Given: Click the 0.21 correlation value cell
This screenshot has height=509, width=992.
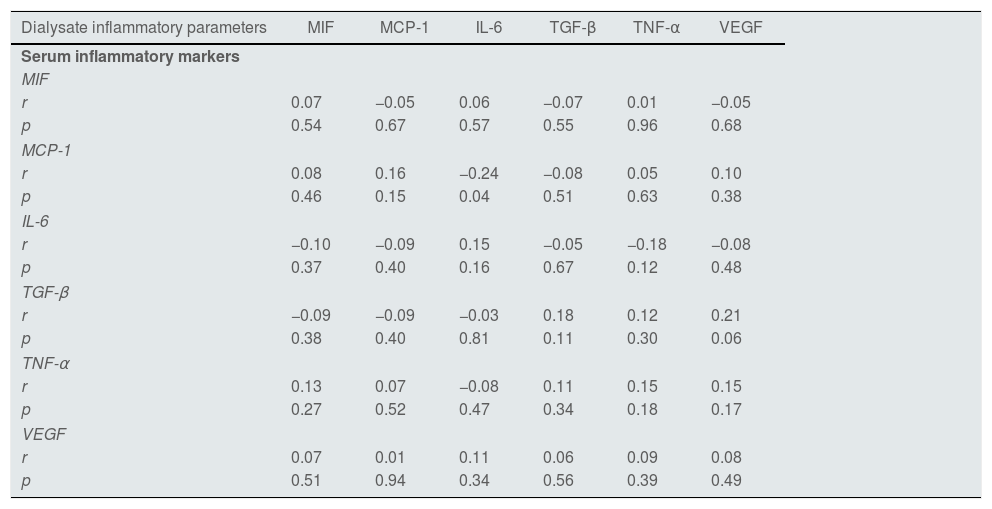Looking at the screenshot, I should [x=726, y=316].
